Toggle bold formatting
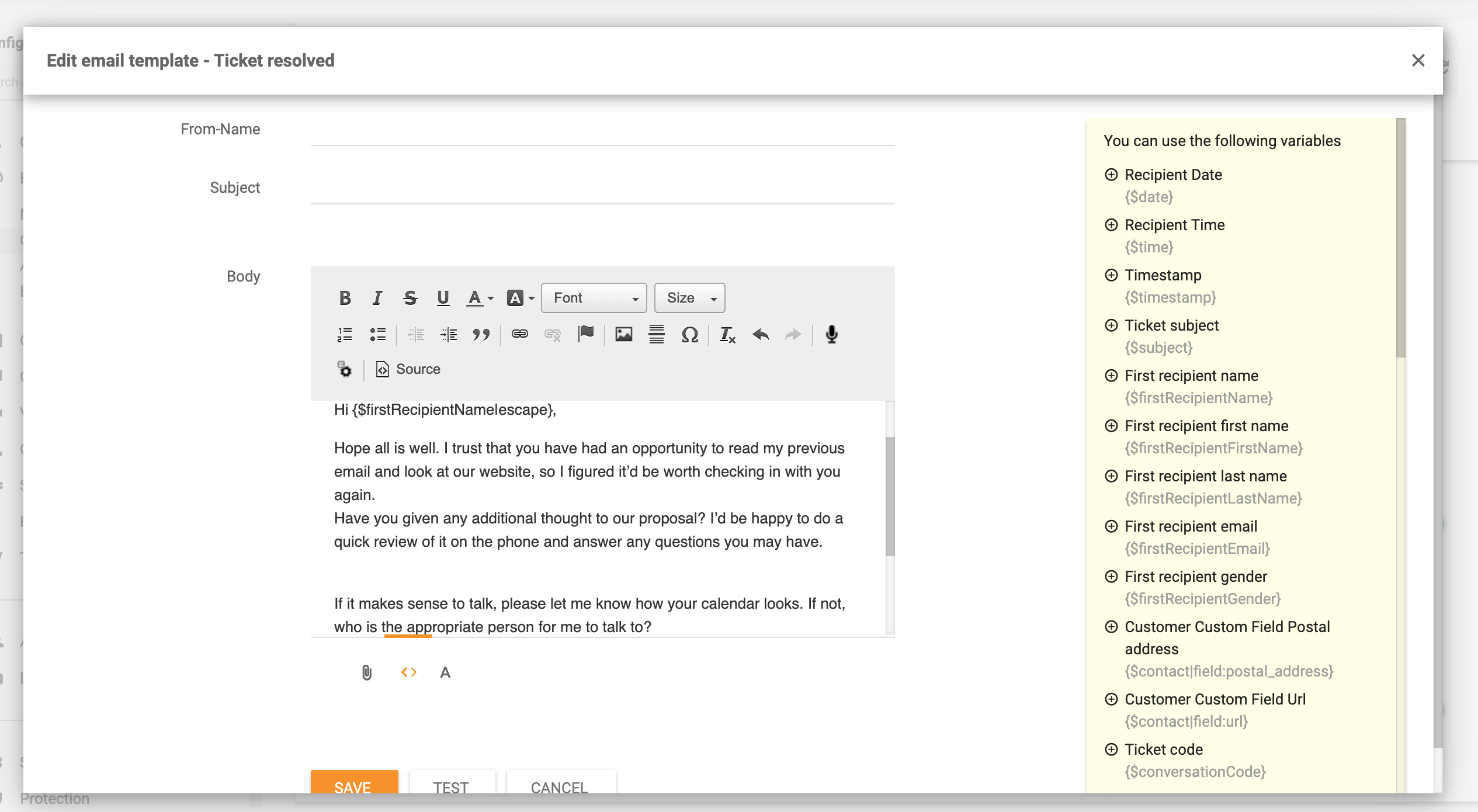Image resolution: width=1478 pixels, height=812 pixels. (x=345, y=298)
